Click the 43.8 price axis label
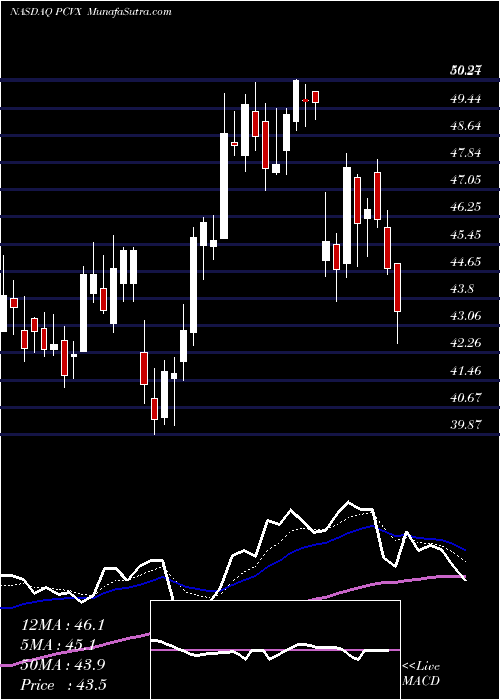The height and width of the screenshot is (700, 500). (462, 289)
